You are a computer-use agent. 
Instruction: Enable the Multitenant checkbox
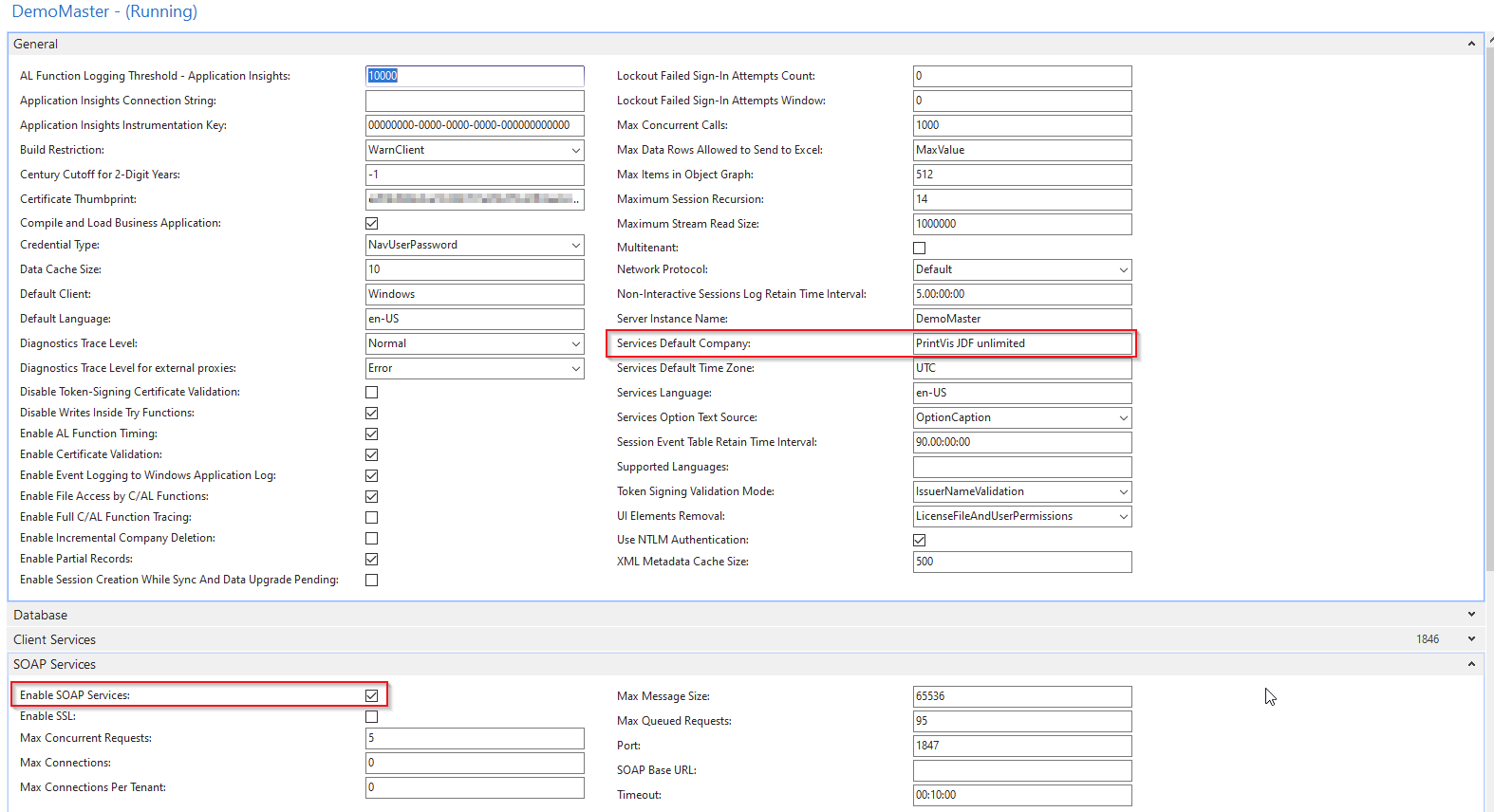coord(919,248)
